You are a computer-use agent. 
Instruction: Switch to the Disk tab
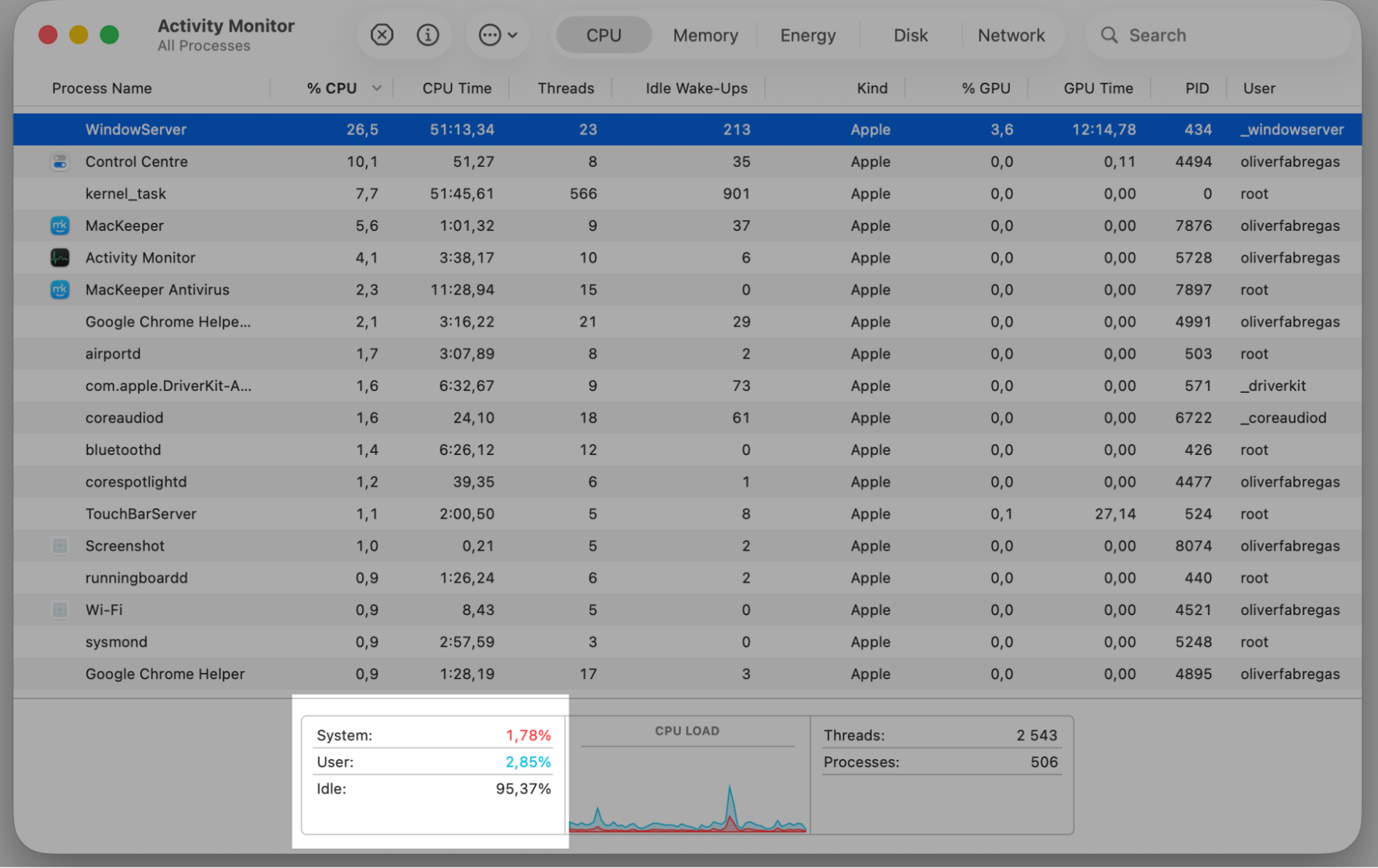(911, 35)
